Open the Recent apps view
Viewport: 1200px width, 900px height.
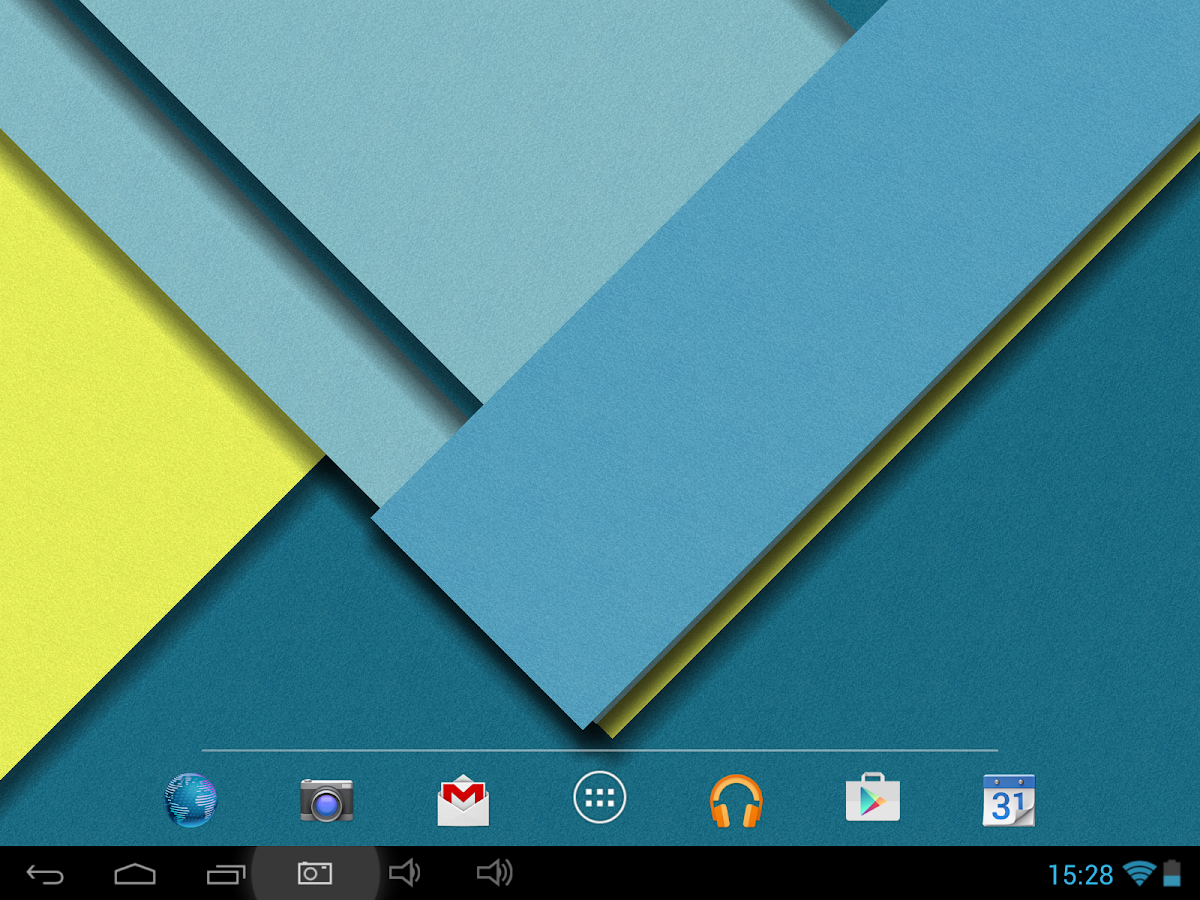click(225, 873)
